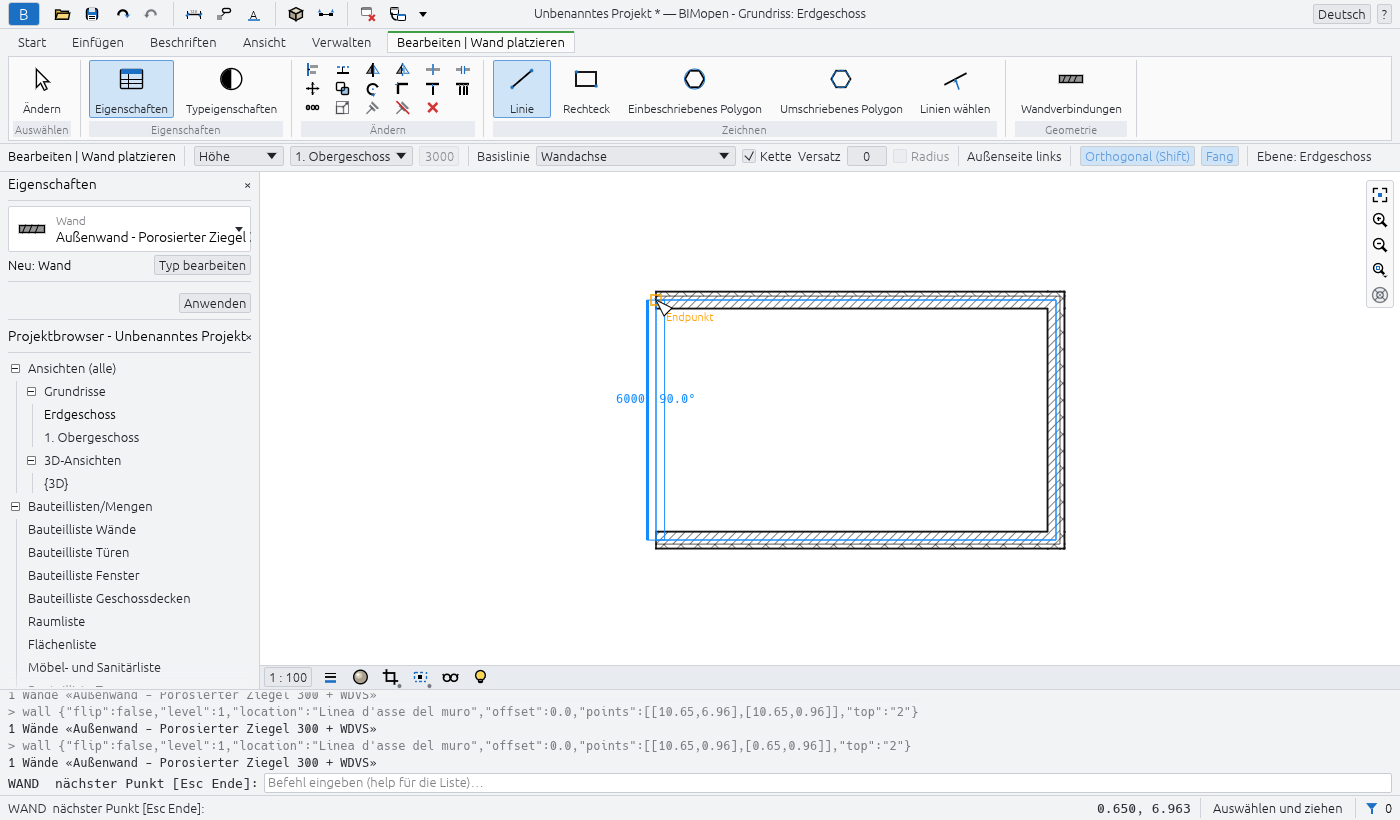Click the crop region icon in view bar
Image resolution: width=1400 pixels, height=820 pixels.
[391, 677]
